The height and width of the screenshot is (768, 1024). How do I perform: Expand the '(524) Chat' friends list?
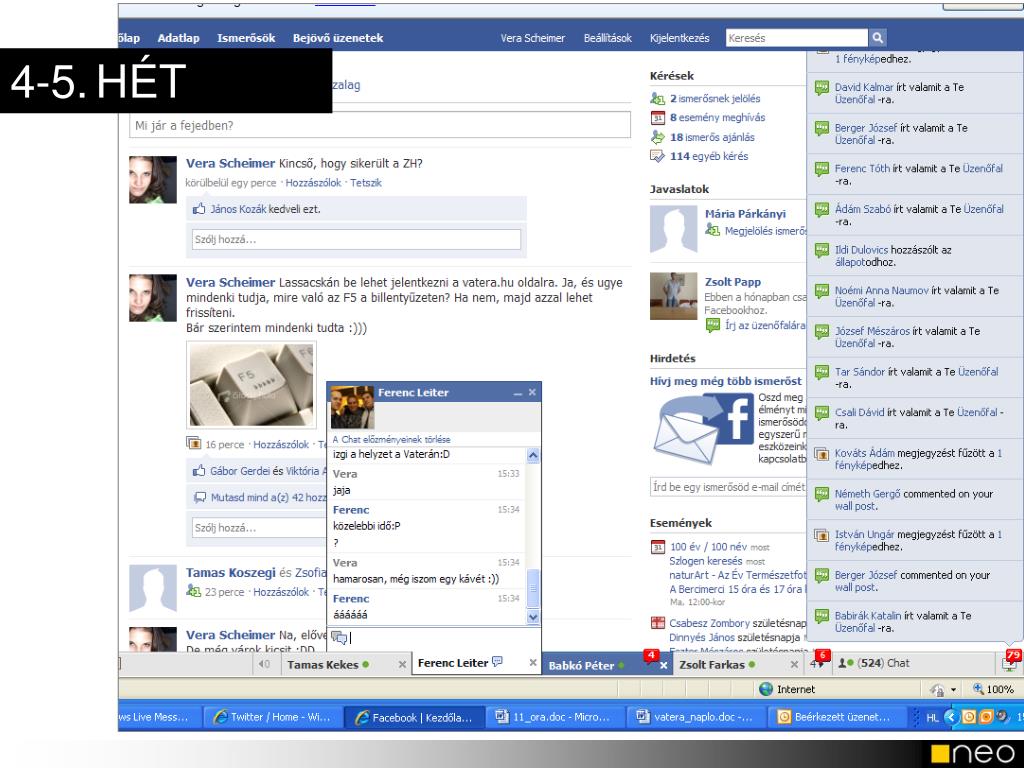(x=874, y=663)
